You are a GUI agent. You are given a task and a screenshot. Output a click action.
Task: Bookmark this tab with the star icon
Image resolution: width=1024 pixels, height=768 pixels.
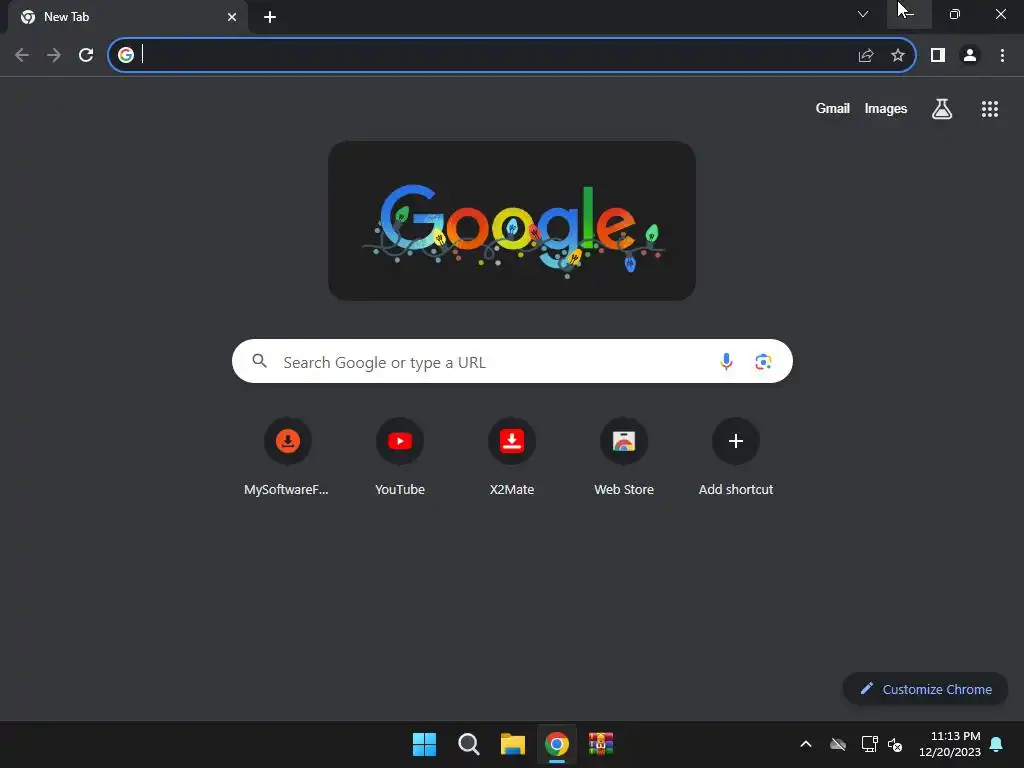pos(898,56)
